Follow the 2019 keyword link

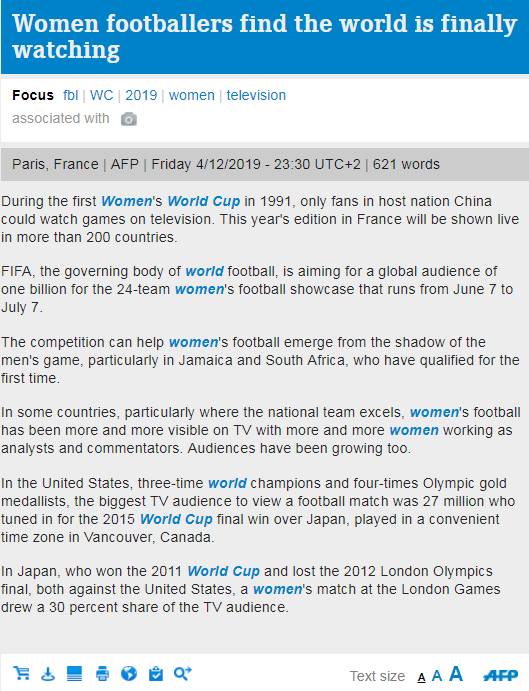point(141,95)
